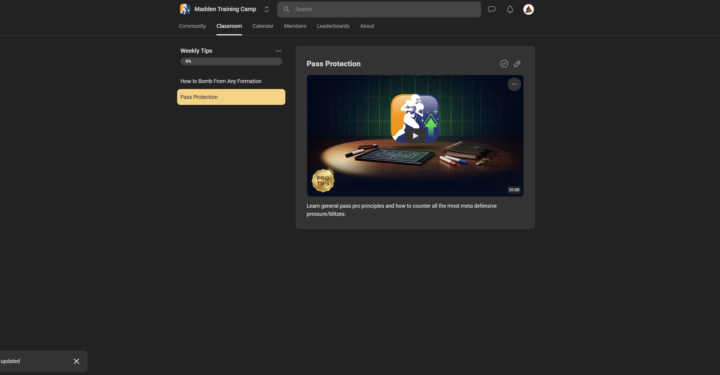
Task: Open the Members tab
Action: click(x=295, y=26)
